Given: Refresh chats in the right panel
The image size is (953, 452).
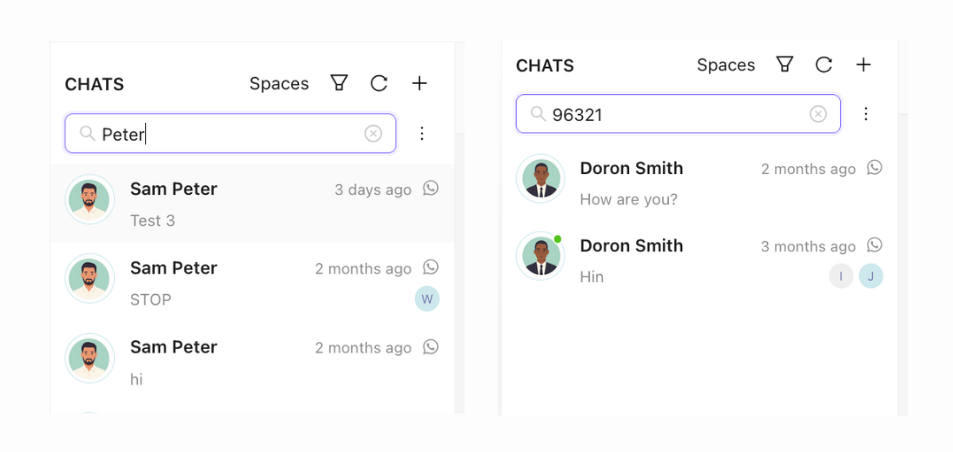Looking at the screenshot, I should [x=824, y=65].
